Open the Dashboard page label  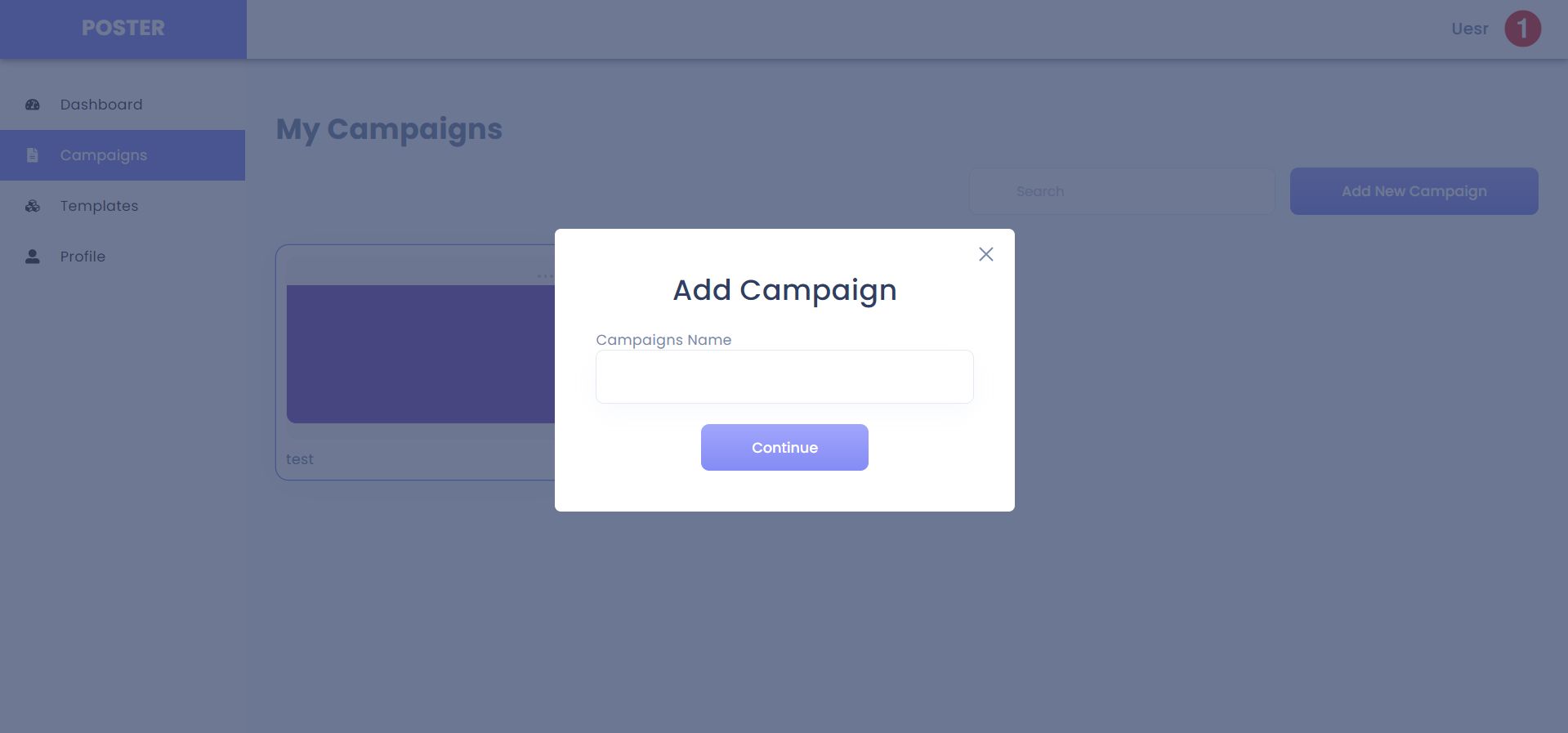click(101, 105)
